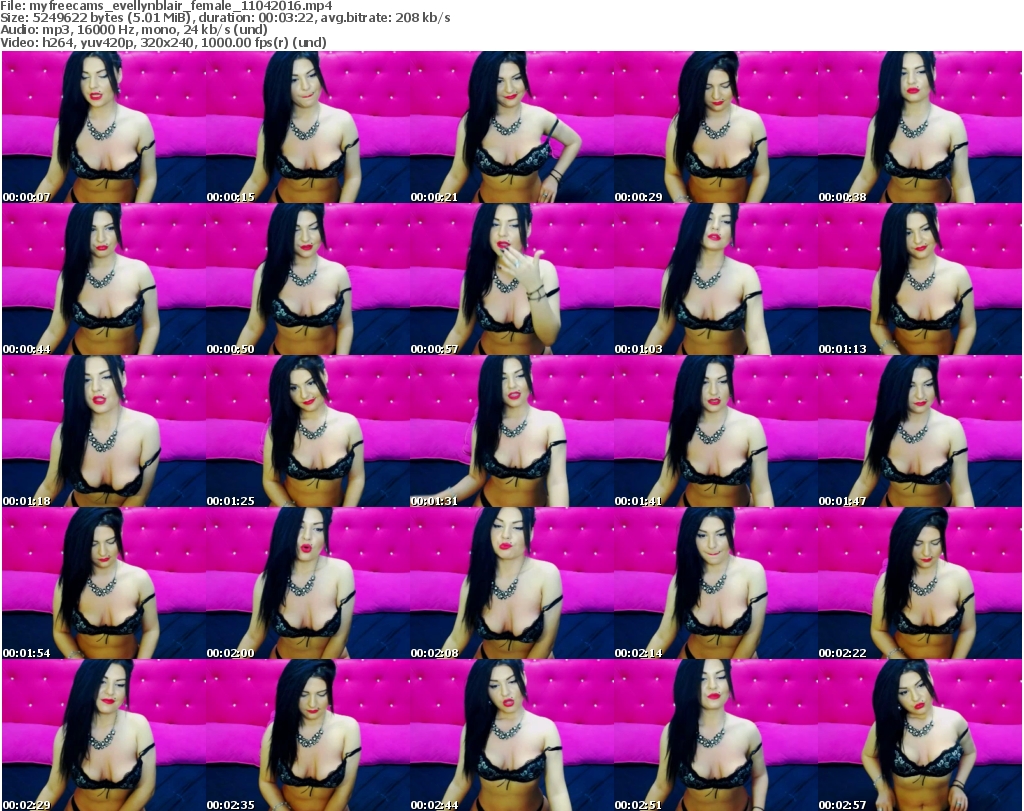Select the thumbnail stamped 00:00:07
Image resolution: width=1024 pixels, height=811 pixels.
pyautogui.click(x=104, y=127)
